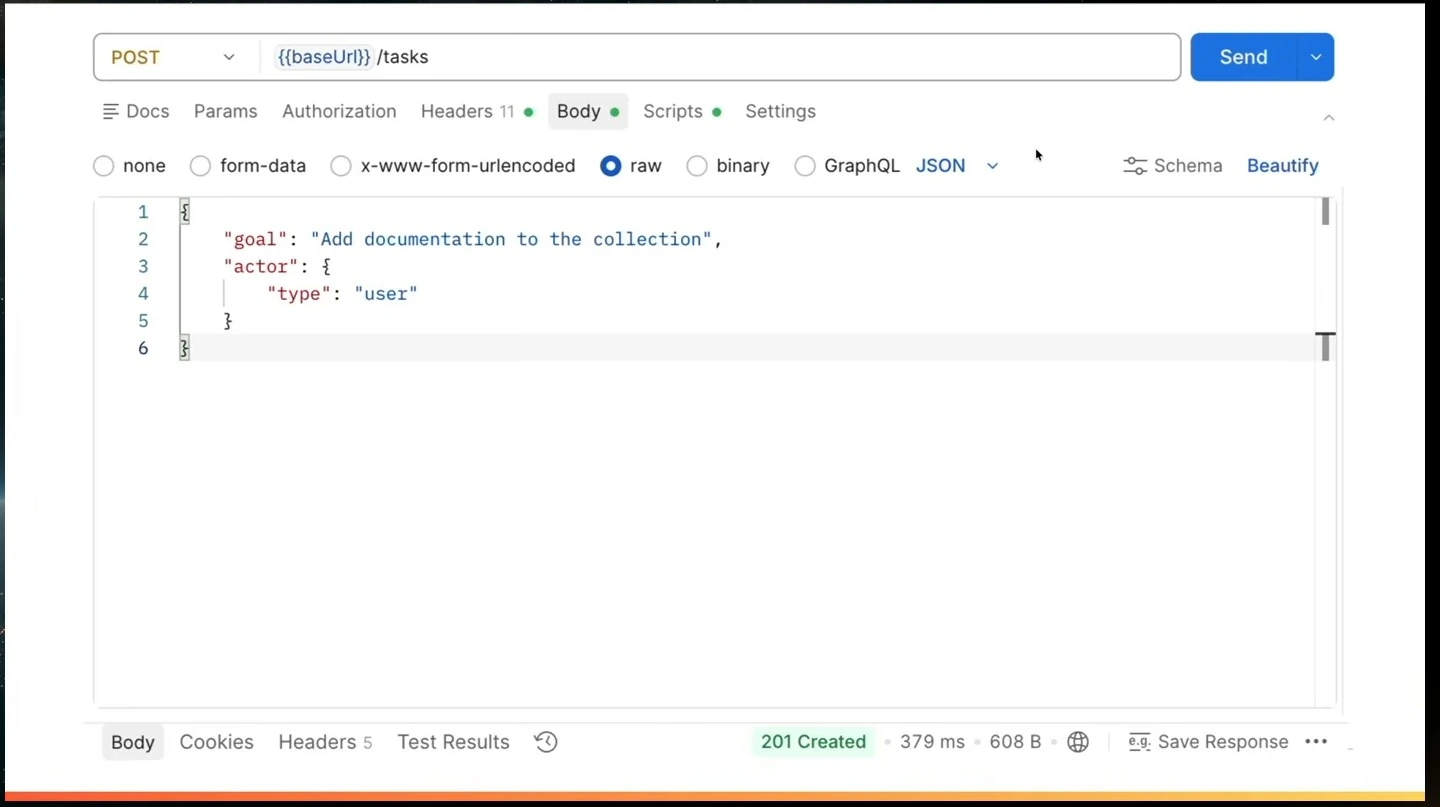
Task: Open the JSON format dropdown
Action: [957, 166]
